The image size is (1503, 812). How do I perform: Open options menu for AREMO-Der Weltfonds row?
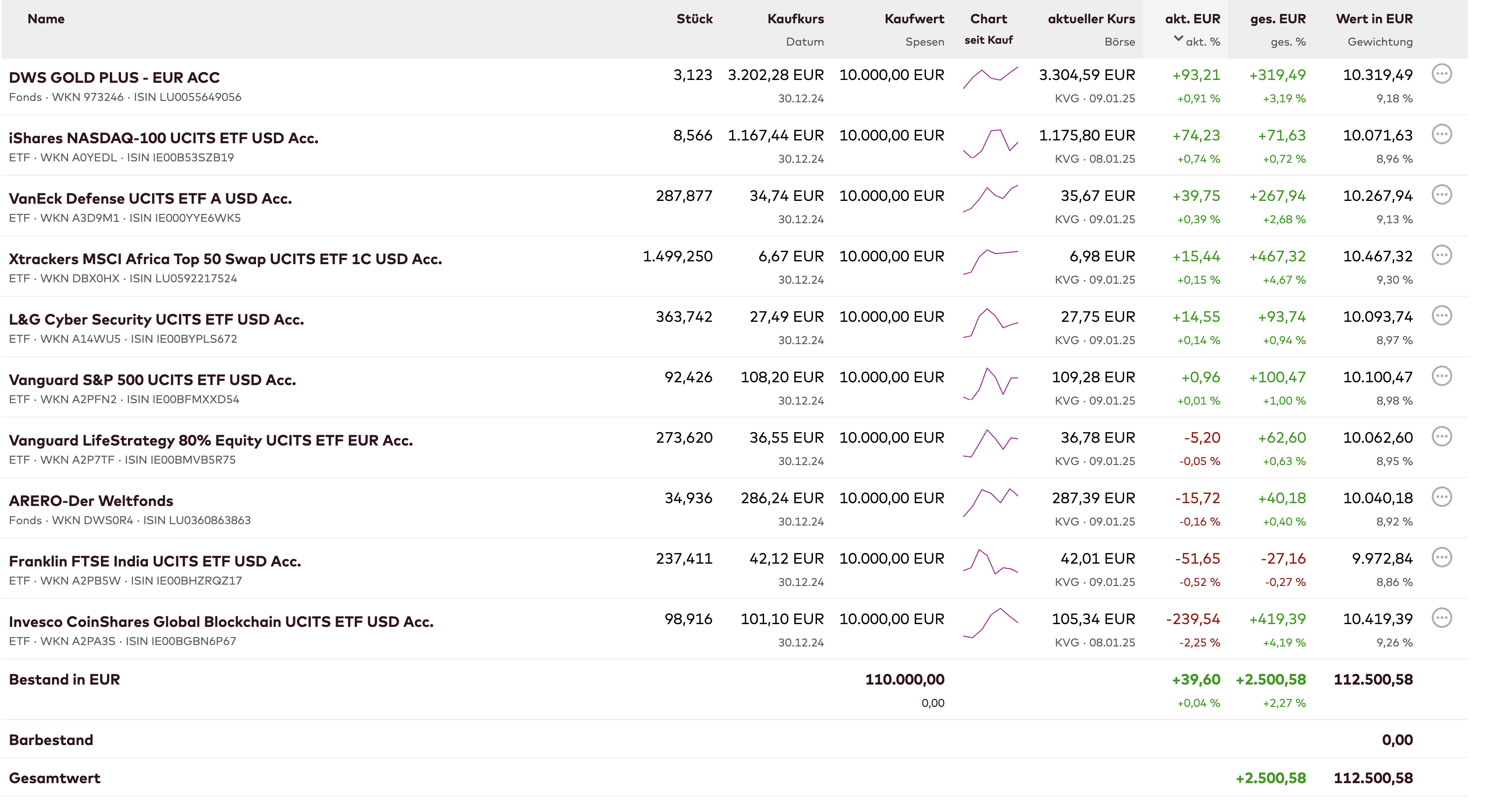coord(1441,497)
